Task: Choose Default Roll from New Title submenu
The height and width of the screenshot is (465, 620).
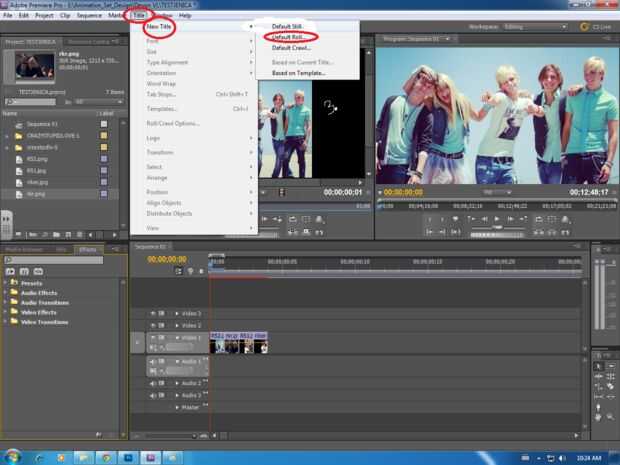Action: (290, 37)
